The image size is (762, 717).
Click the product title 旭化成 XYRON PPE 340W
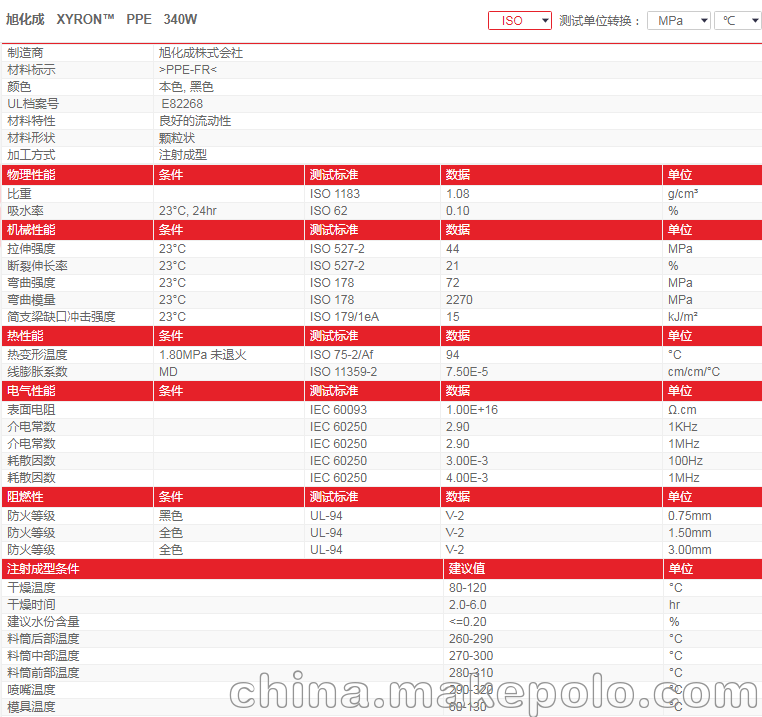[102, 19]
